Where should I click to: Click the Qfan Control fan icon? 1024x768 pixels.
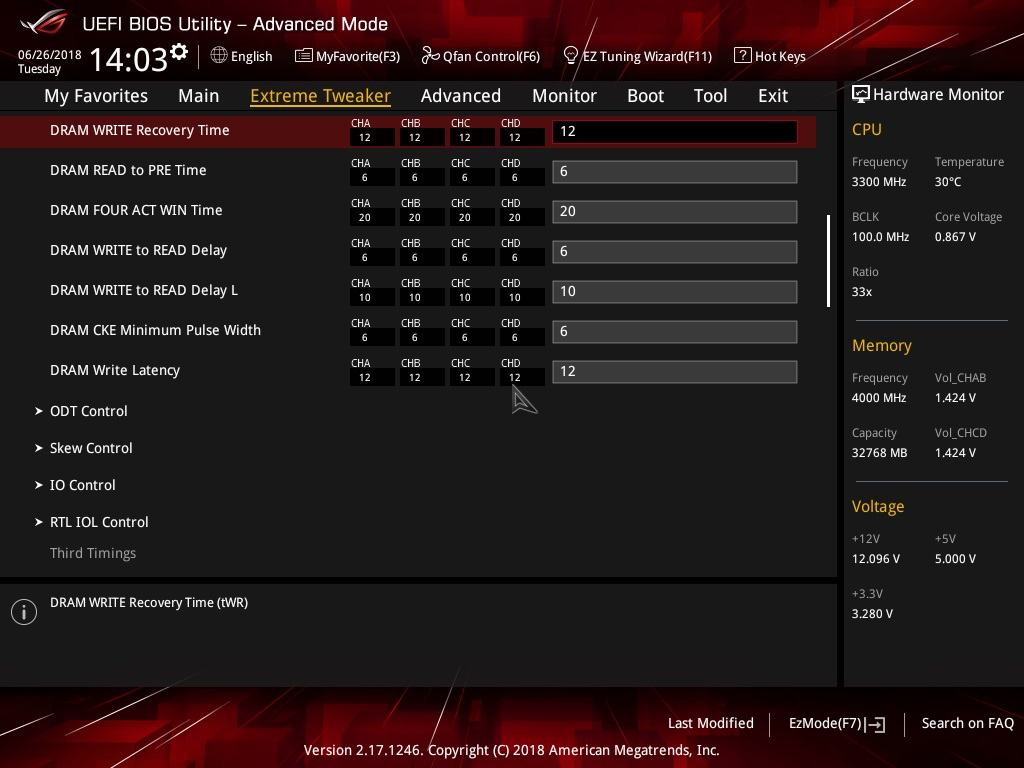[x=430, y=56]
